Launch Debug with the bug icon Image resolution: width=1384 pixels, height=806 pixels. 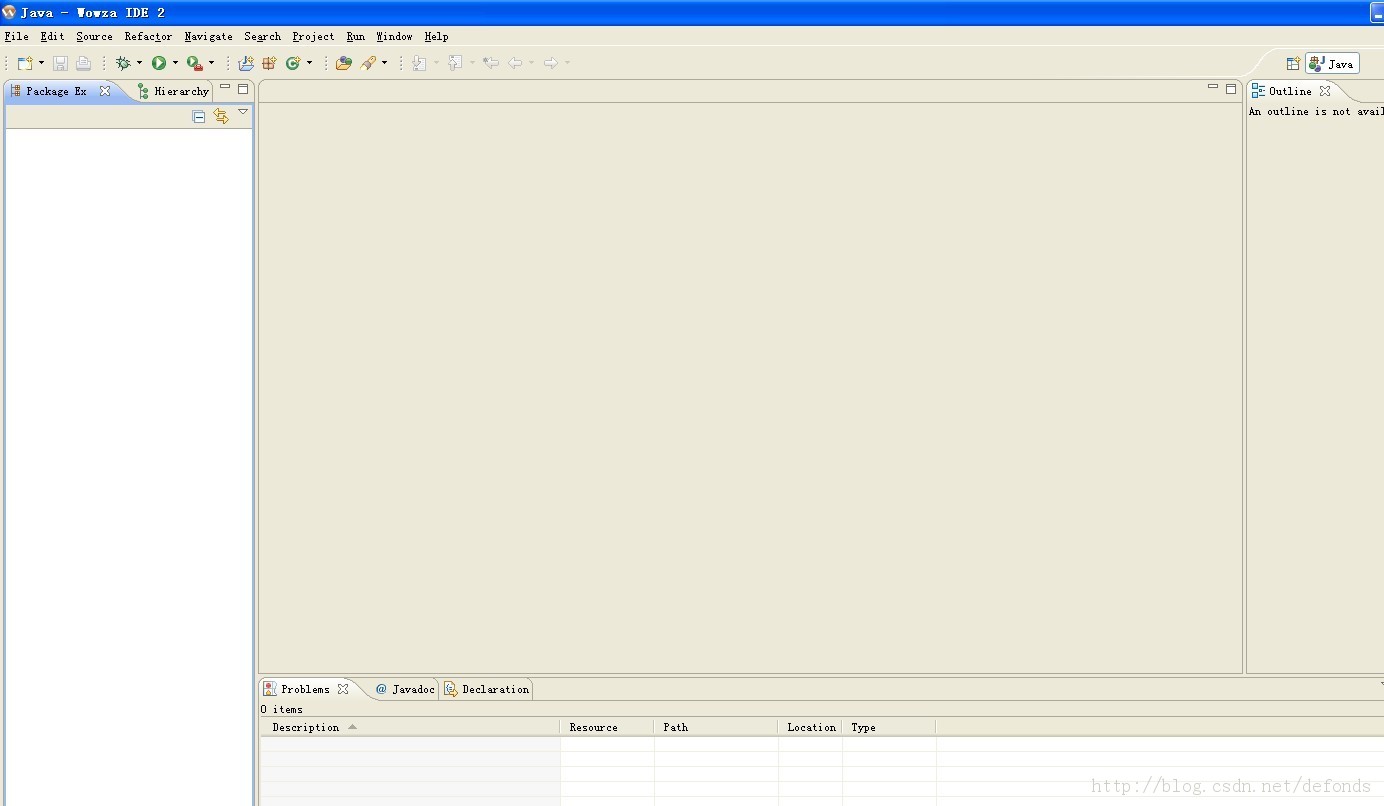click(123, 63)
